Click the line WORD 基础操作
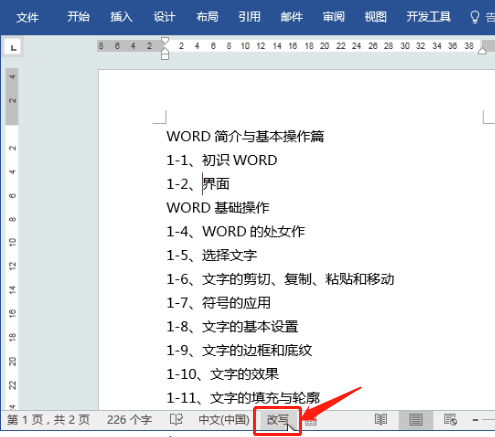 pos(218,208)
